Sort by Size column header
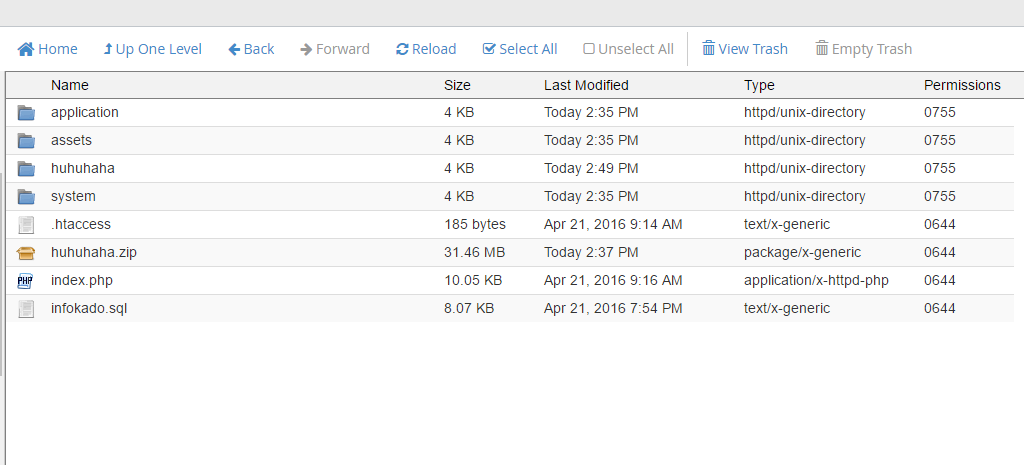Image resolution: width=1024 pixels, height=465 pixels. point(457,85)
